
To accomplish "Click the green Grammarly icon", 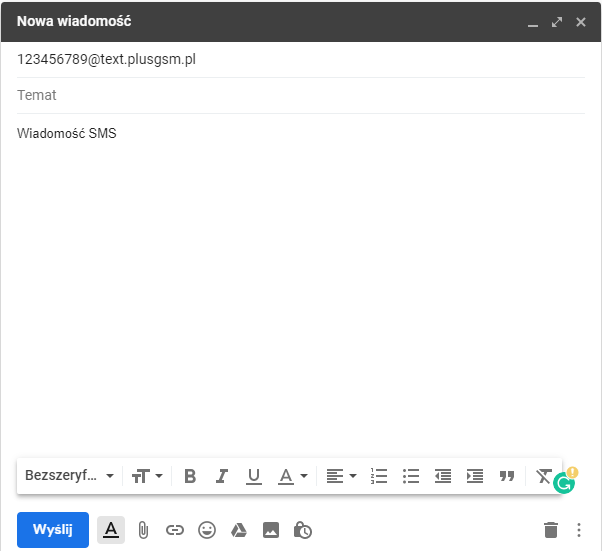I will [x=565, y=483].
